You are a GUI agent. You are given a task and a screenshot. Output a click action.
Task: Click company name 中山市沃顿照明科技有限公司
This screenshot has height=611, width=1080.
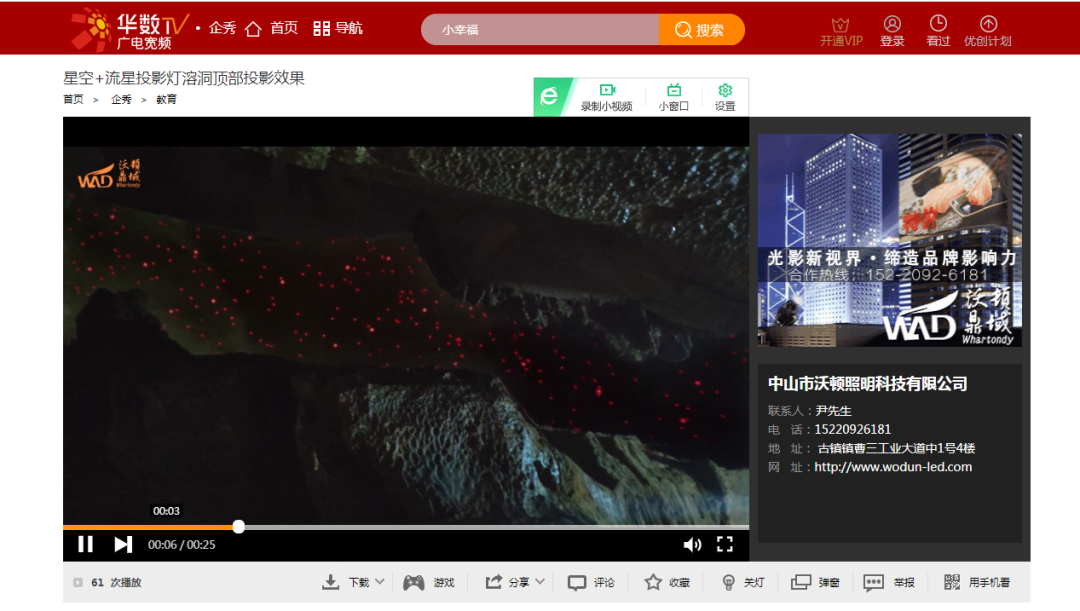[x=867, y=384]
